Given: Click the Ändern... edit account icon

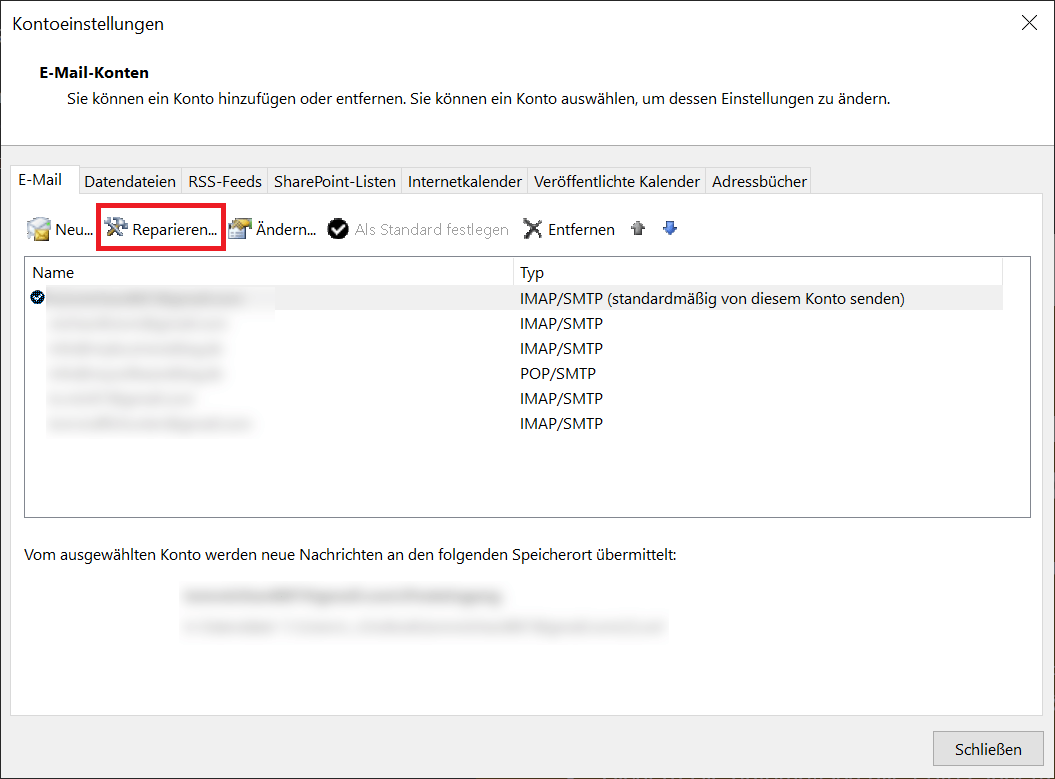Looking at the screenshot, I should (x=240, y=229).
